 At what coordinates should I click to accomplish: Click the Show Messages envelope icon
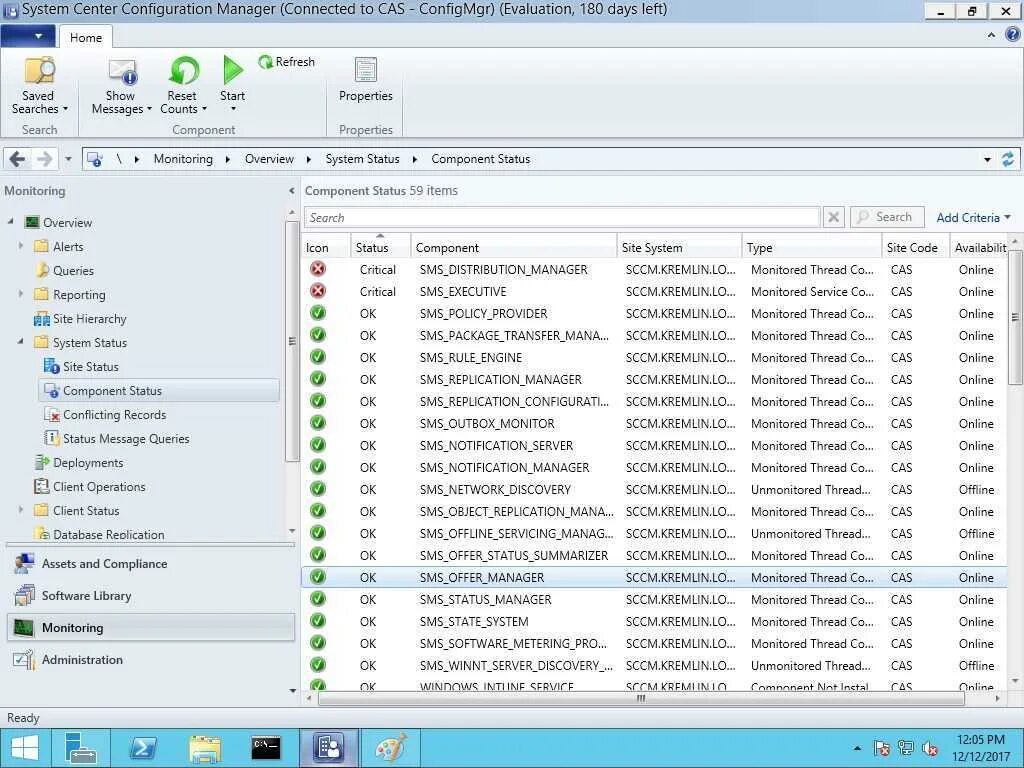[123, 72]
